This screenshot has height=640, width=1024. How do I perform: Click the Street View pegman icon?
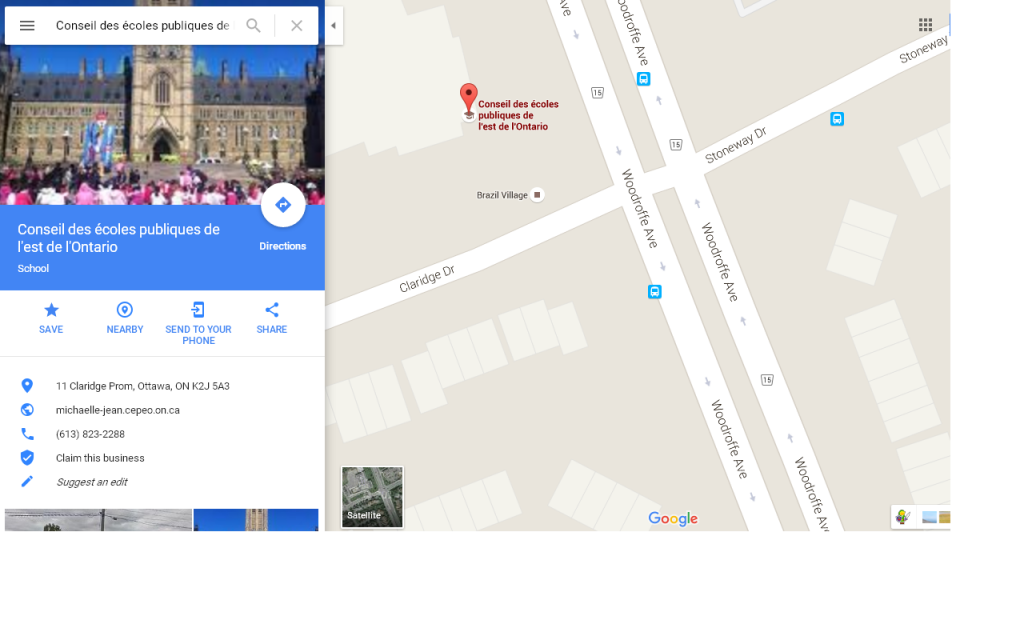(x=903, y=517)
